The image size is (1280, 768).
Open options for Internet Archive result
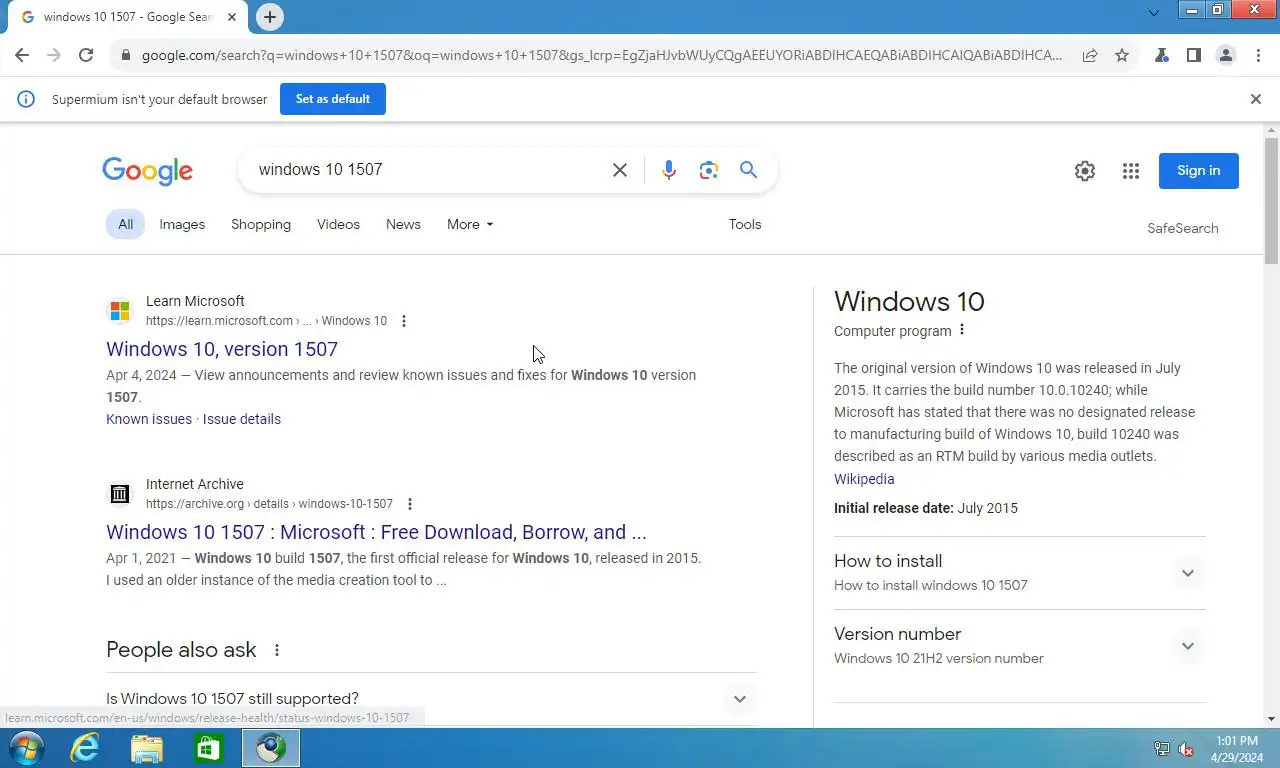click(410, 504)
